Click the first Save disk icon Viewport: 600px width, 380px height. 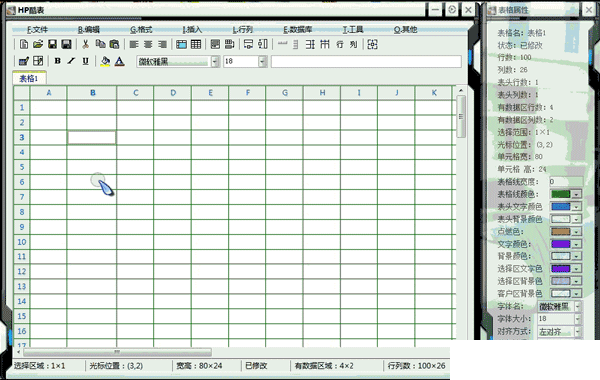[x=52, y=44]
